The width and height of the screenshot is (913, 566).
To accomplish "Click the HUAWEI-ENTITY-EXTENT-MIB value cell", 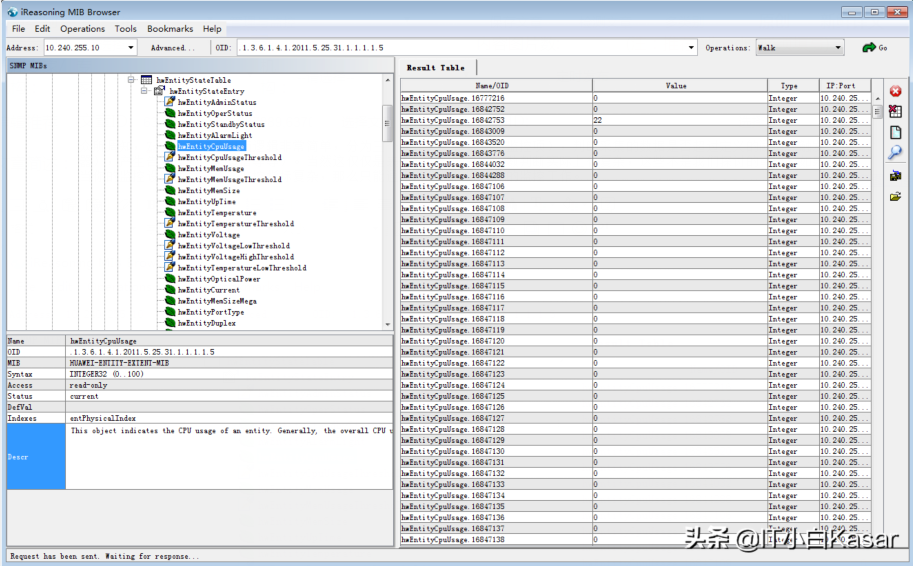I will (x=229, y=363).
